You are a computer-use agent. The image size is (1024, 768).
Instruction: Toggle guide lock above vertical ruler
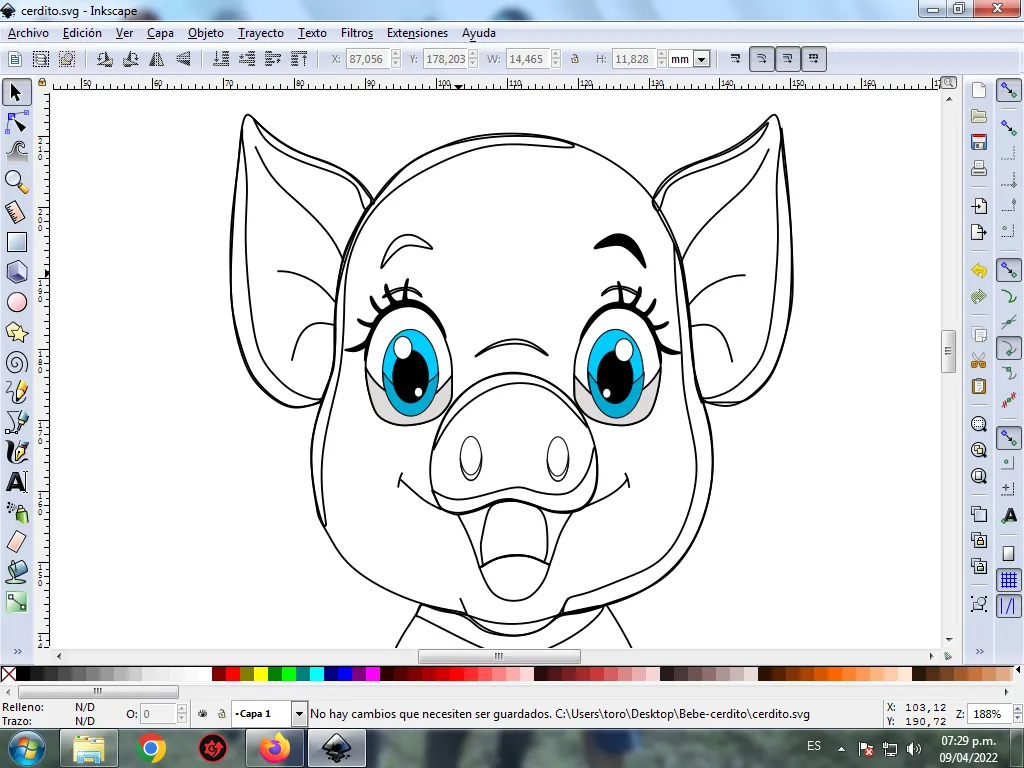coord(42,82)
